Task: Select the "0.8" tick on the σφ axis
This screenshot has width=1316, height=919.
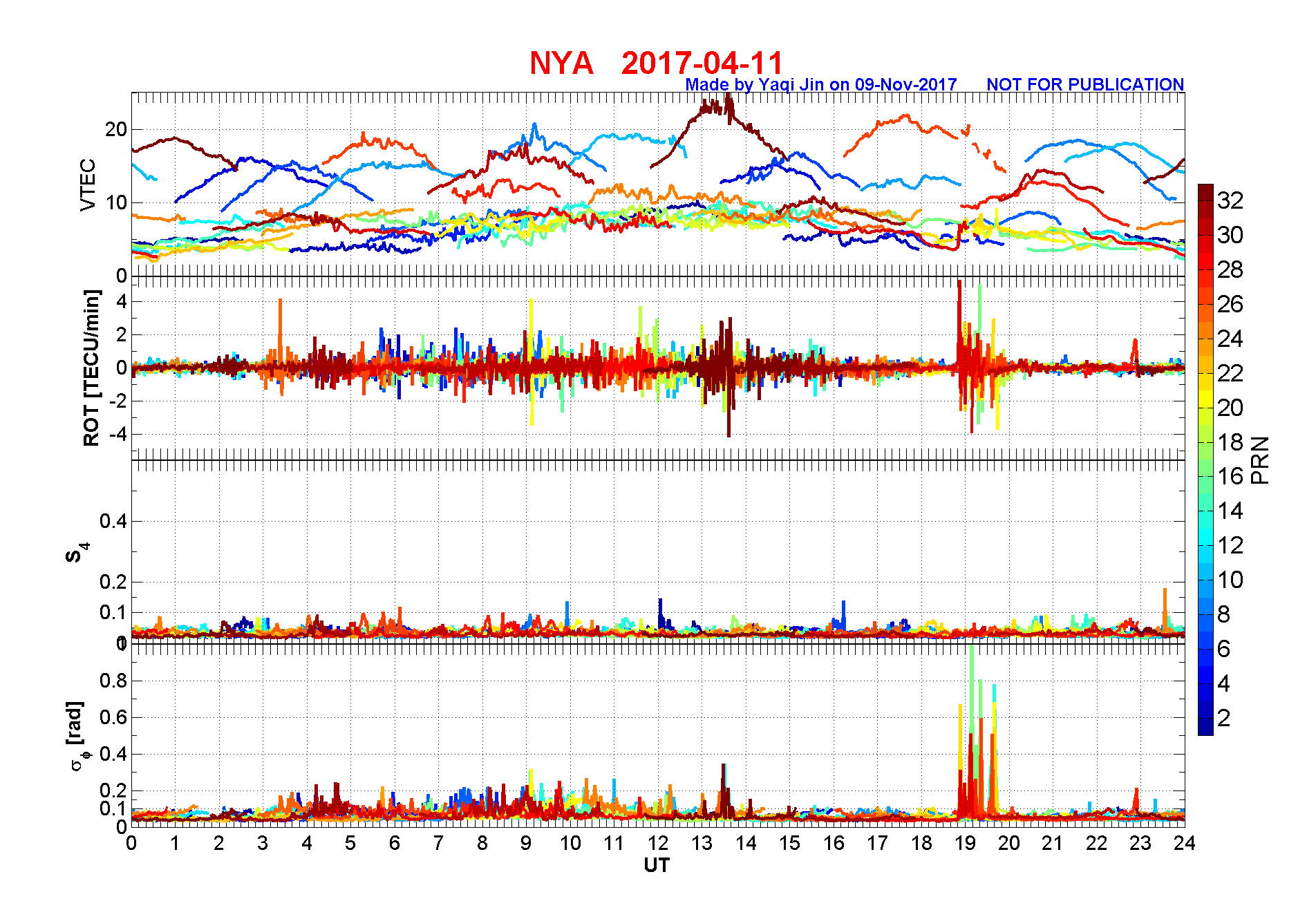Action: coord(113,681)
